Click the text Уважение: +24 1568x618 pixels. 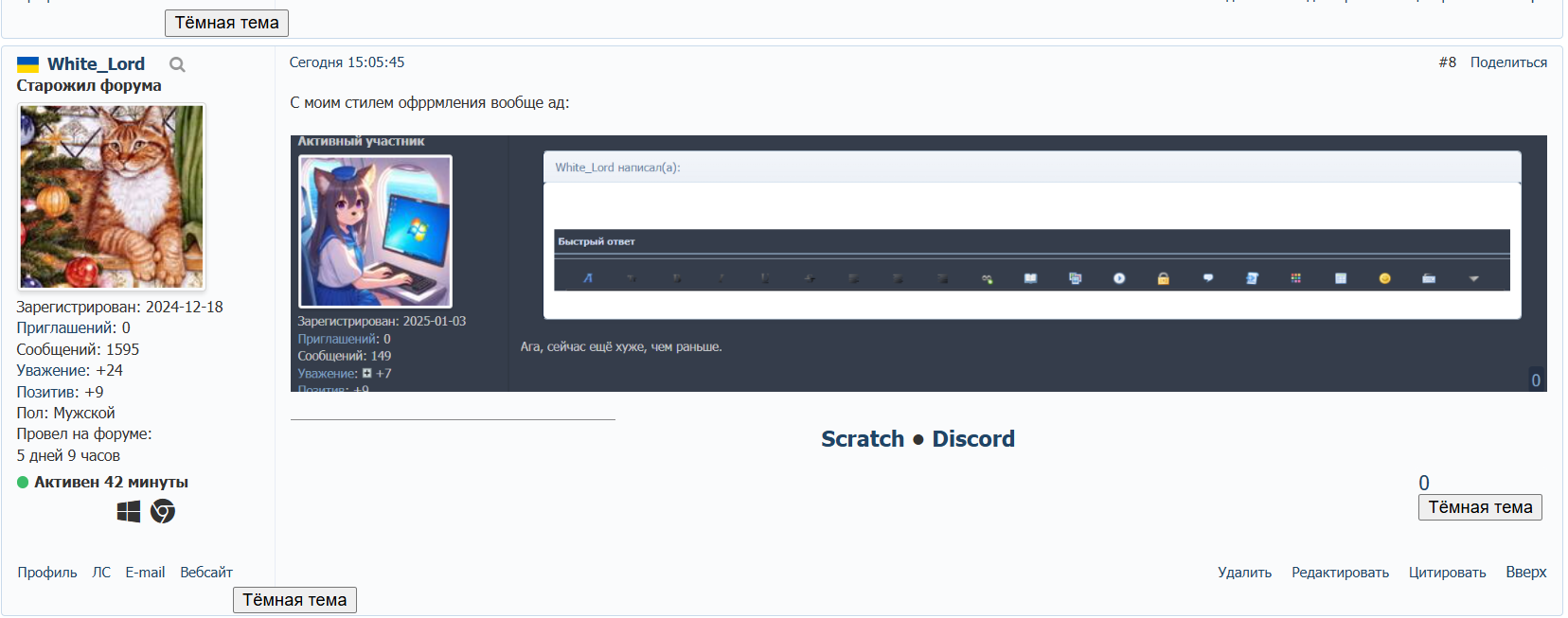point(69,371)
